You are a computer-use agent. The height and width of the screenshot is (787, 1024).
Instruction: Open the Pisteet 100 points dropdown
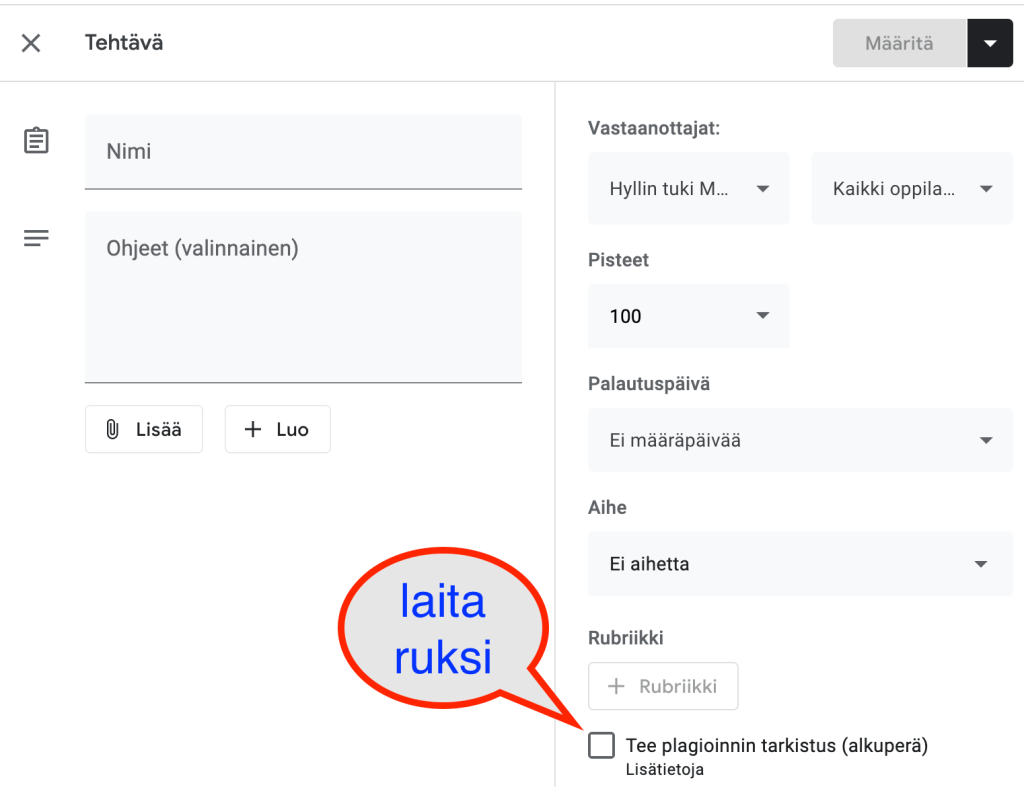click(x=688, y=316)
